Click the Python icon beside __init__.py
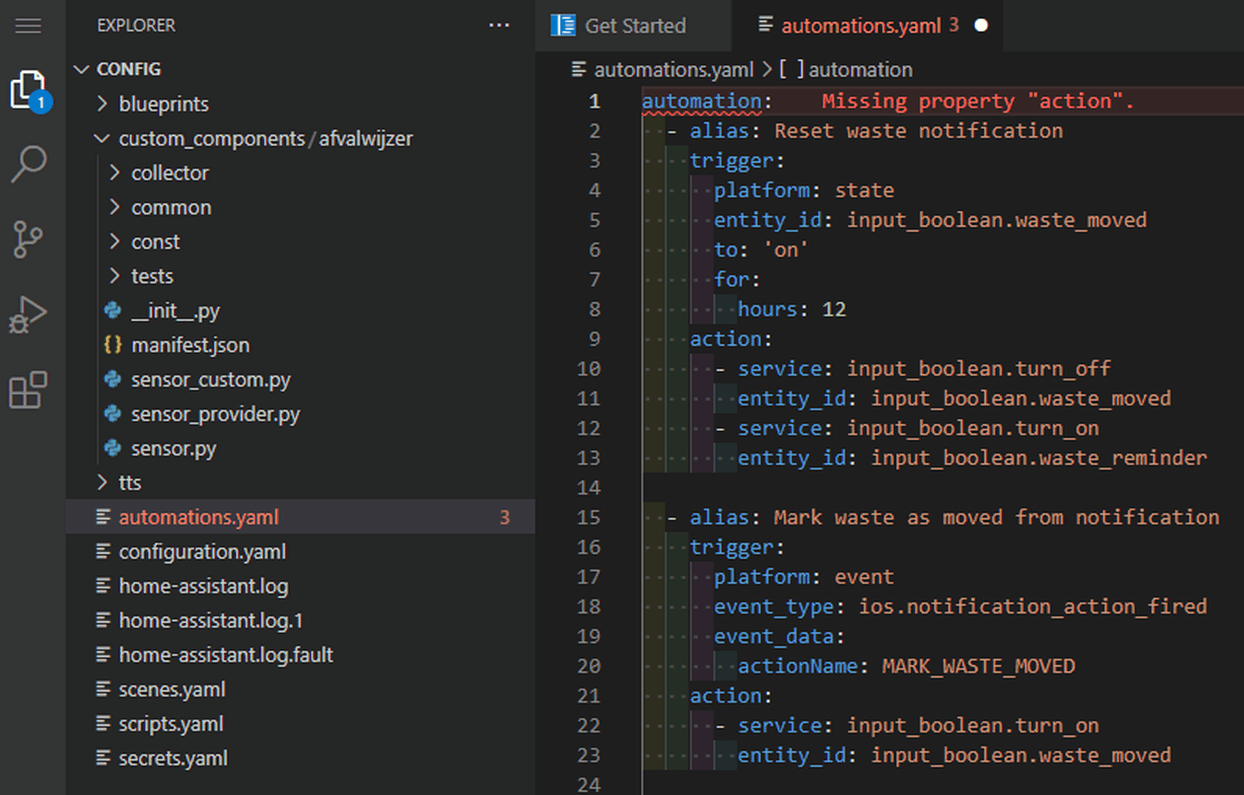The width and height of the screenshot is (1244, 795). [113, 311]
